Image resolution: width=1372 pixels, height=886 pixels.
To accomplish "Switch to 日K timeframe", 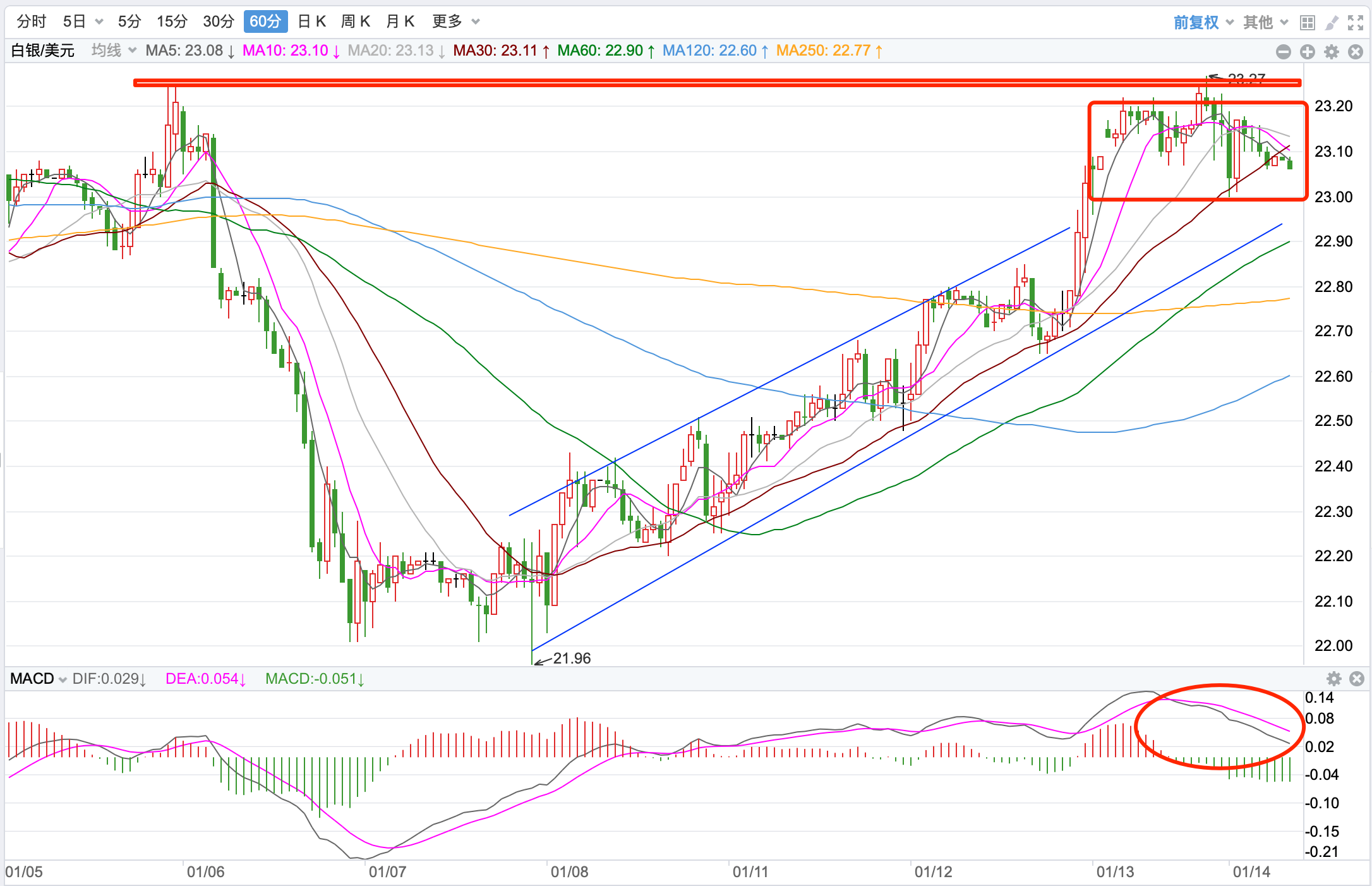I will click(x=311, y=21).
